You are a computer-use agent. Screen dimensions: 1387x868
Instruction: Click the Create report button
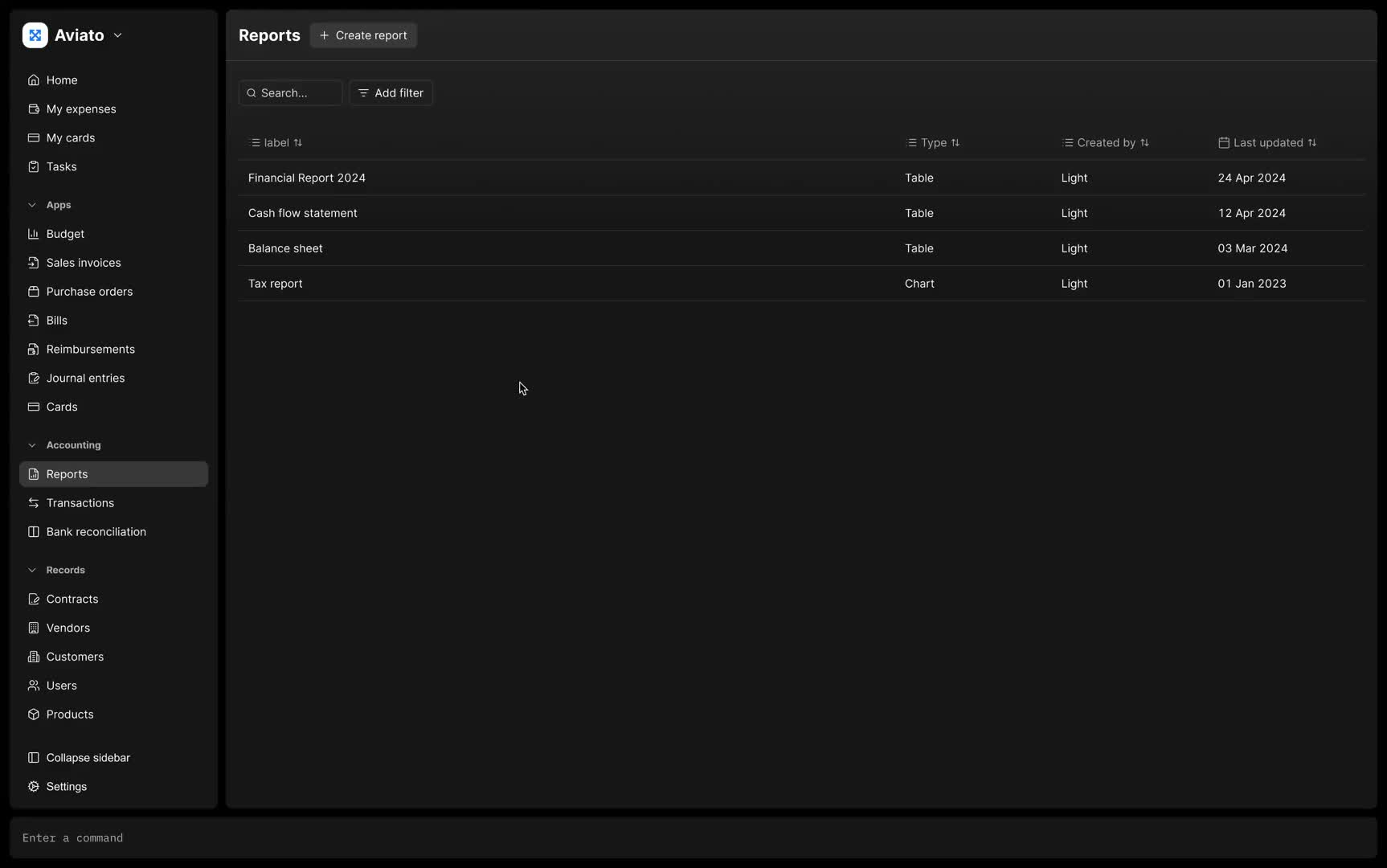(363, 35)
